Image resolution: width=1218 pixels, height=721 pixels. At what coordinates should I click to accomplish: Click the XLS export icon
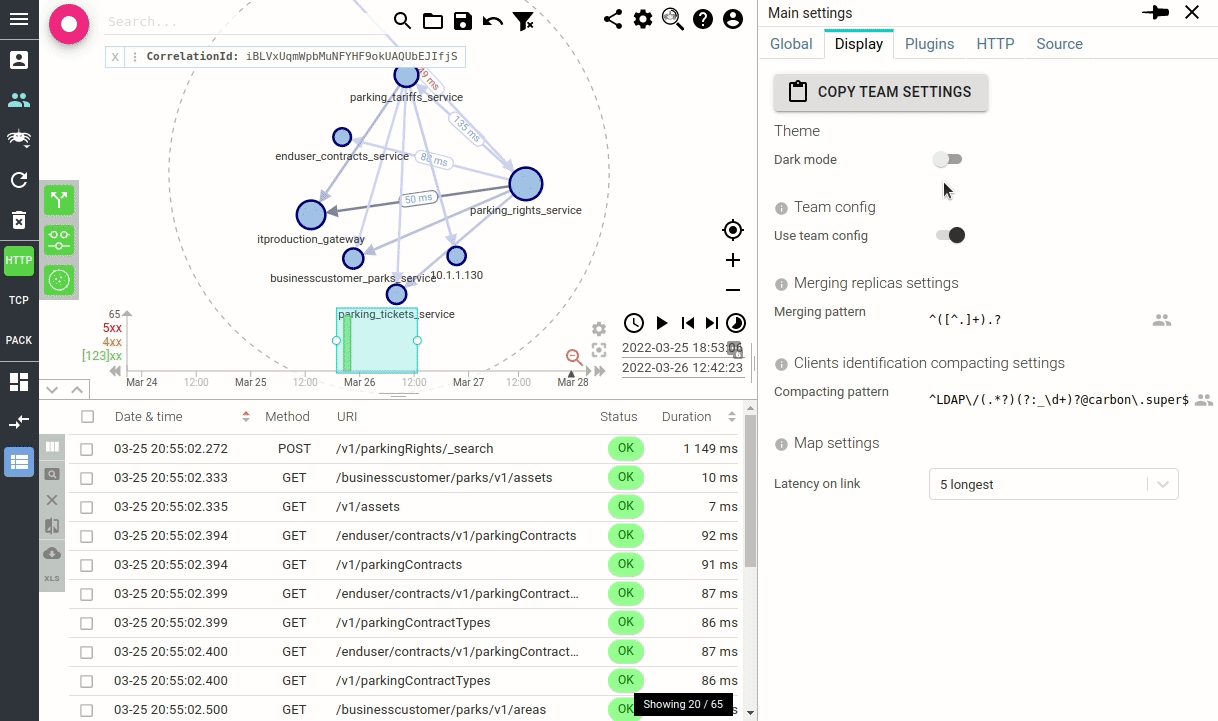[x=52, y=579]
